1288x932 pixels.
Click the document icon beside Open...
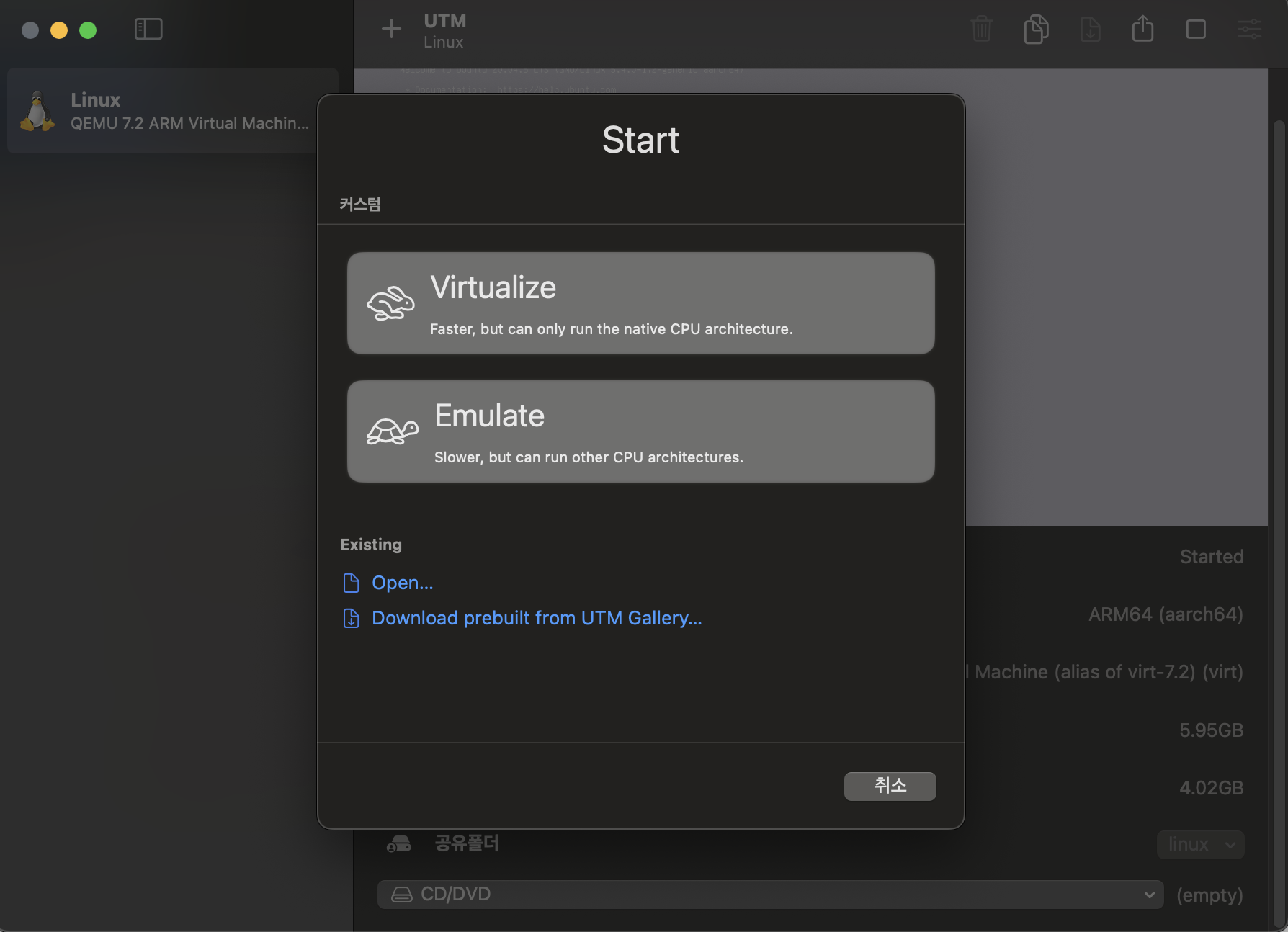point(352,583)
